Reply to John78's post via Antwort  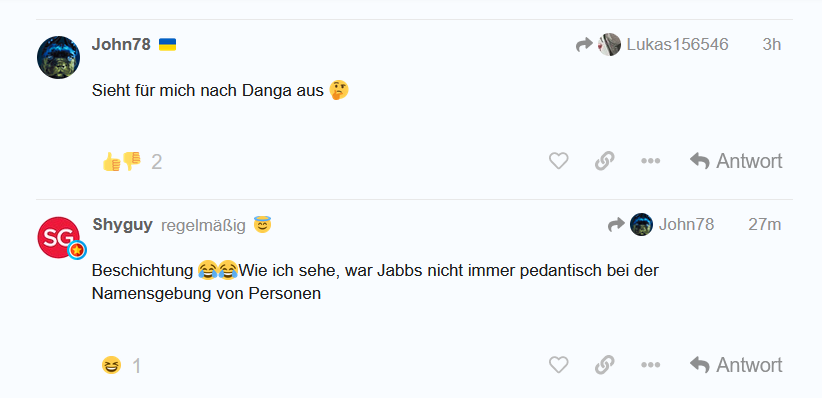click(736, 161)
